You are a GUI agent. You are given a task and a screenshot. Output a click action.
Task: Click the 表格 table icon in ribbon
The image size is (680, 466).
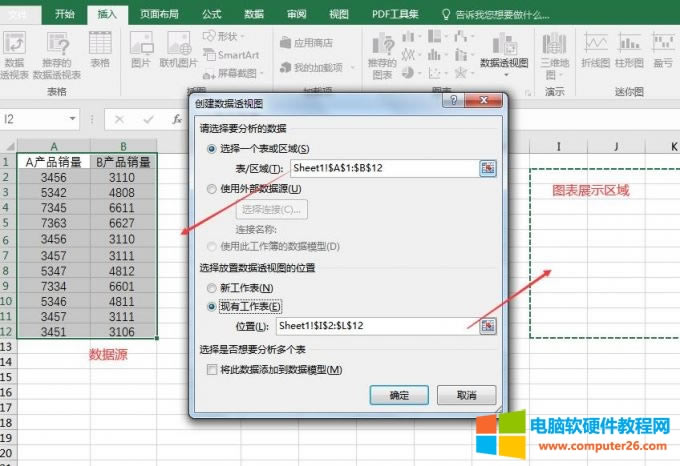(100, 49)
